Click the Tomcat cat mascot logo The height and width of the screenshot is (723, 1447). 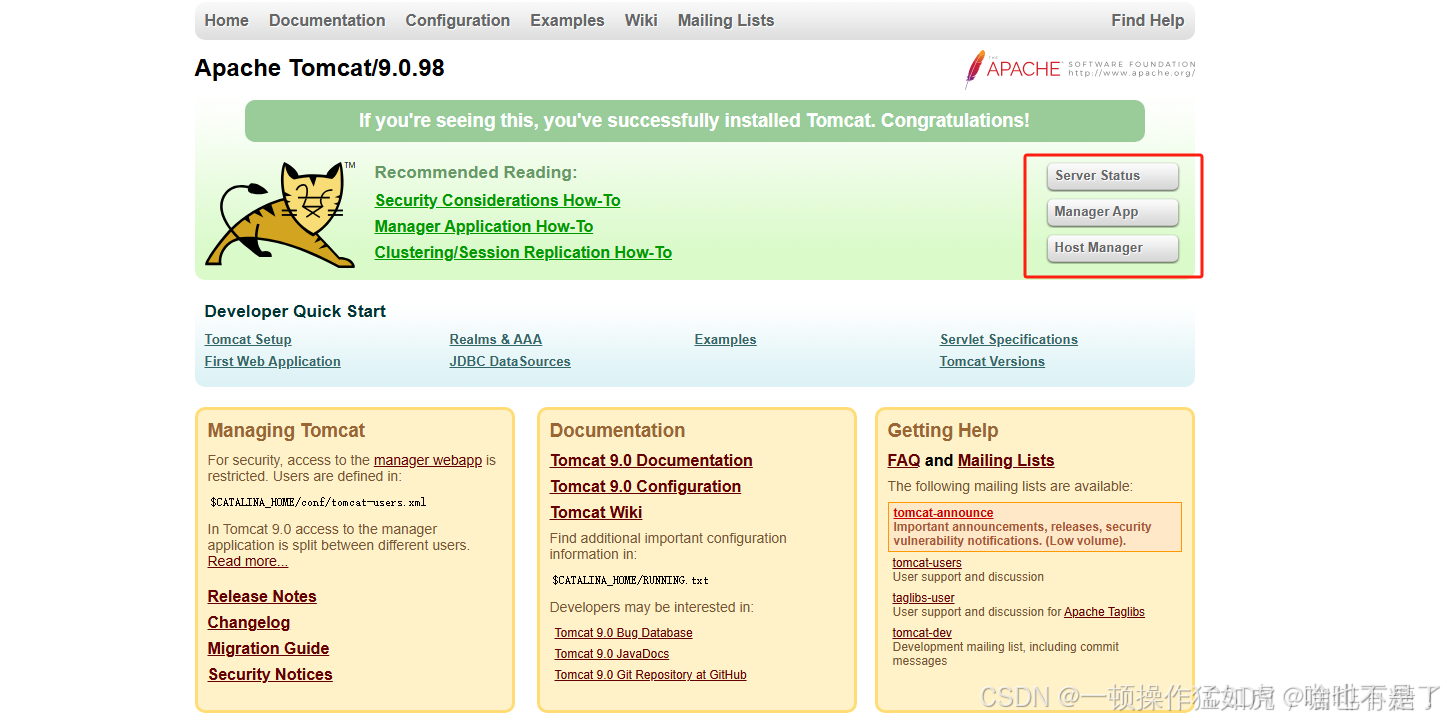280,216
